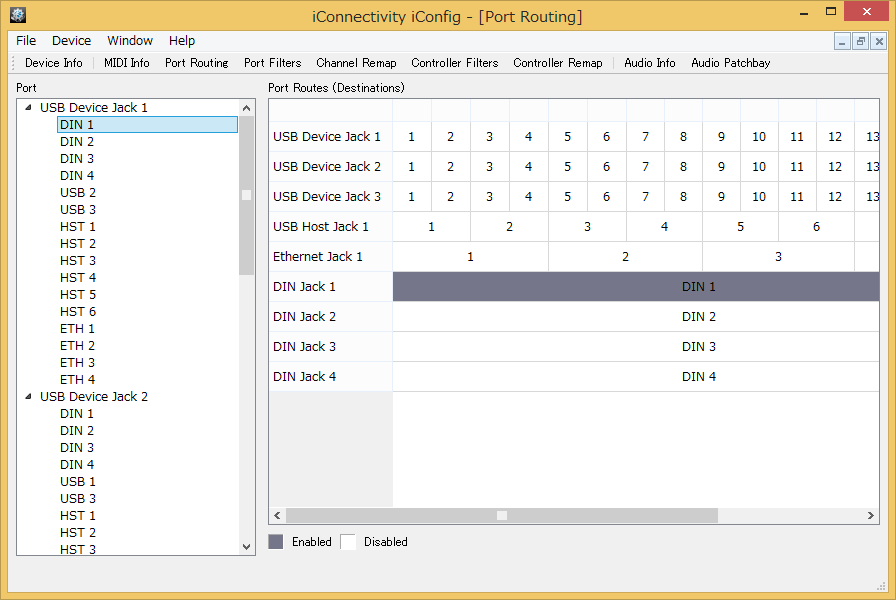Click the routing grid's left scroll arrow
Viewport: 896px width, 600px height.
pyautogui.click(x=277, y=515)
